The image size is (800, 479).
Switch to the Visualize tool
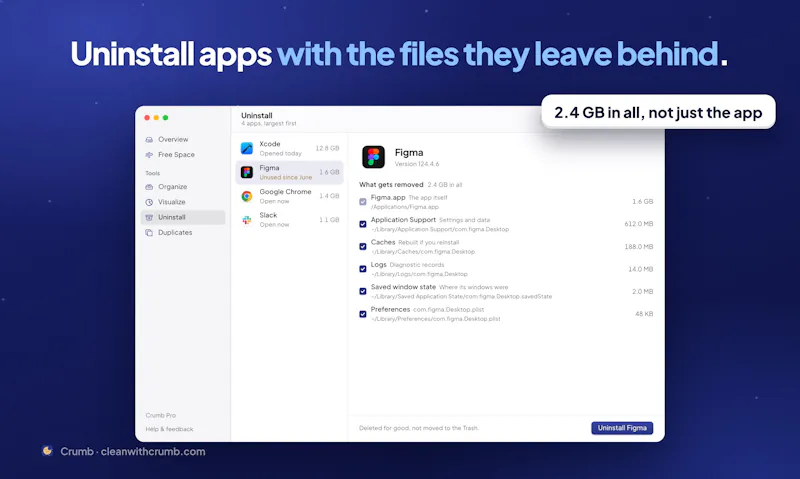pos(183,202)
